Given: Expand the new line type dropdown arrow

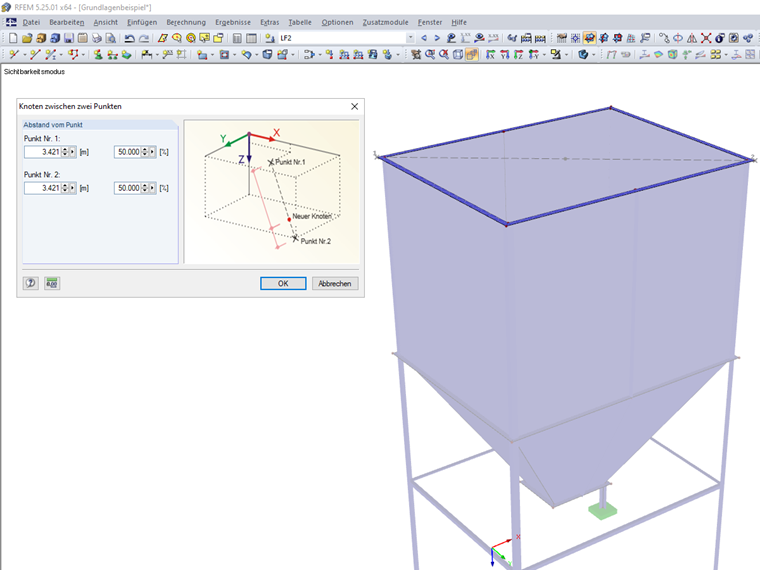Looking at the screenshot, I should (x=62, y=54).
